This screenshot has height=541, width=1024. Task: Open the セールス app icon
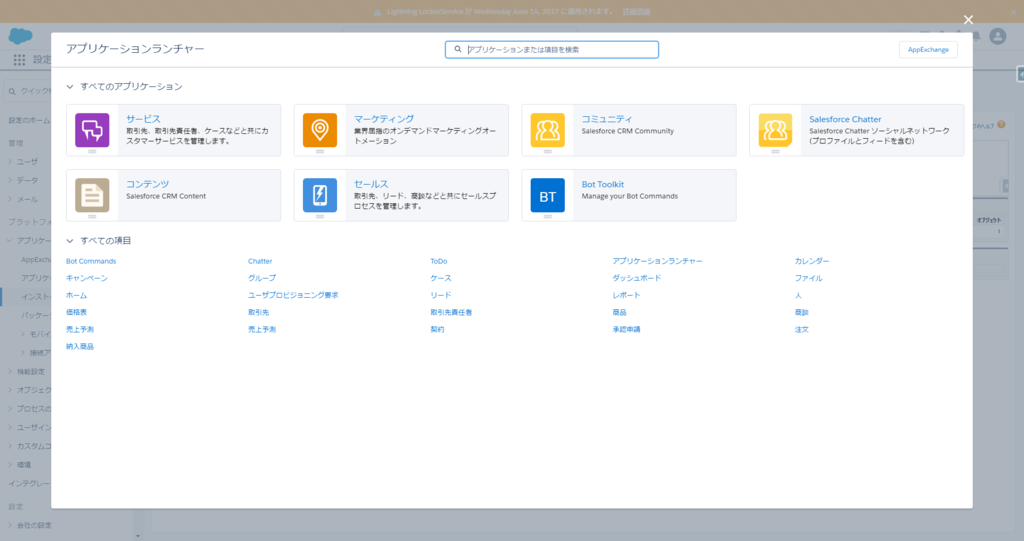(x=320, y=195)
